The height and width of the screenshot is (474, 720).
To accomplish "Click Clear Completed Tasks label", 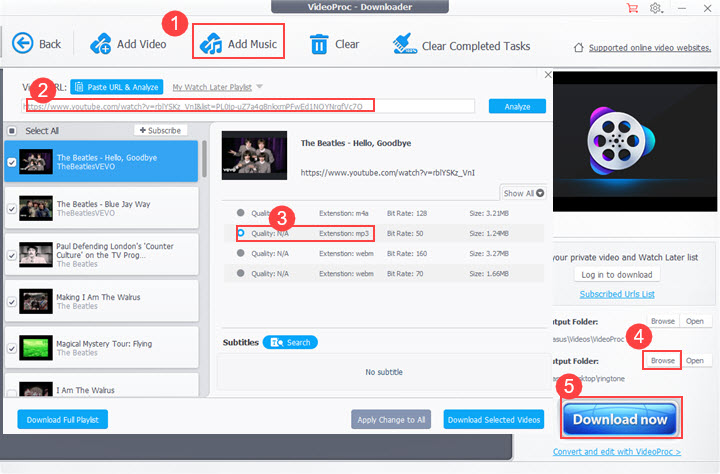I will 476,46.
